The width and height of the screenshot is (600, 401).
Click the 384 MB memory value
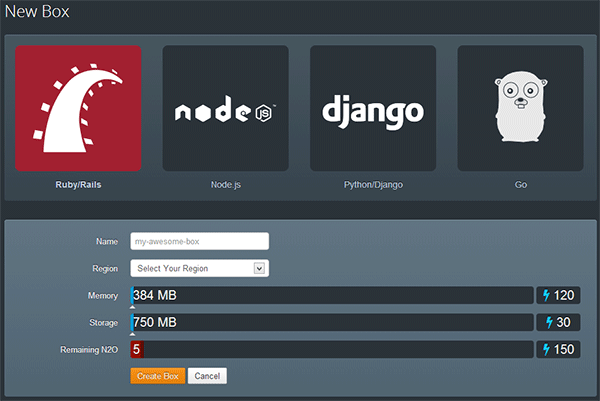(x=155, y=295)
